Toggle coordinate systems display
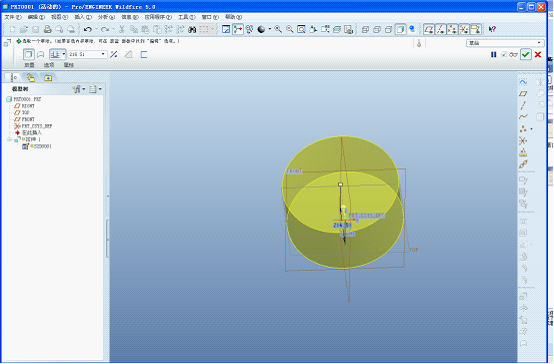The image size is (554, 364). [464, 29]
